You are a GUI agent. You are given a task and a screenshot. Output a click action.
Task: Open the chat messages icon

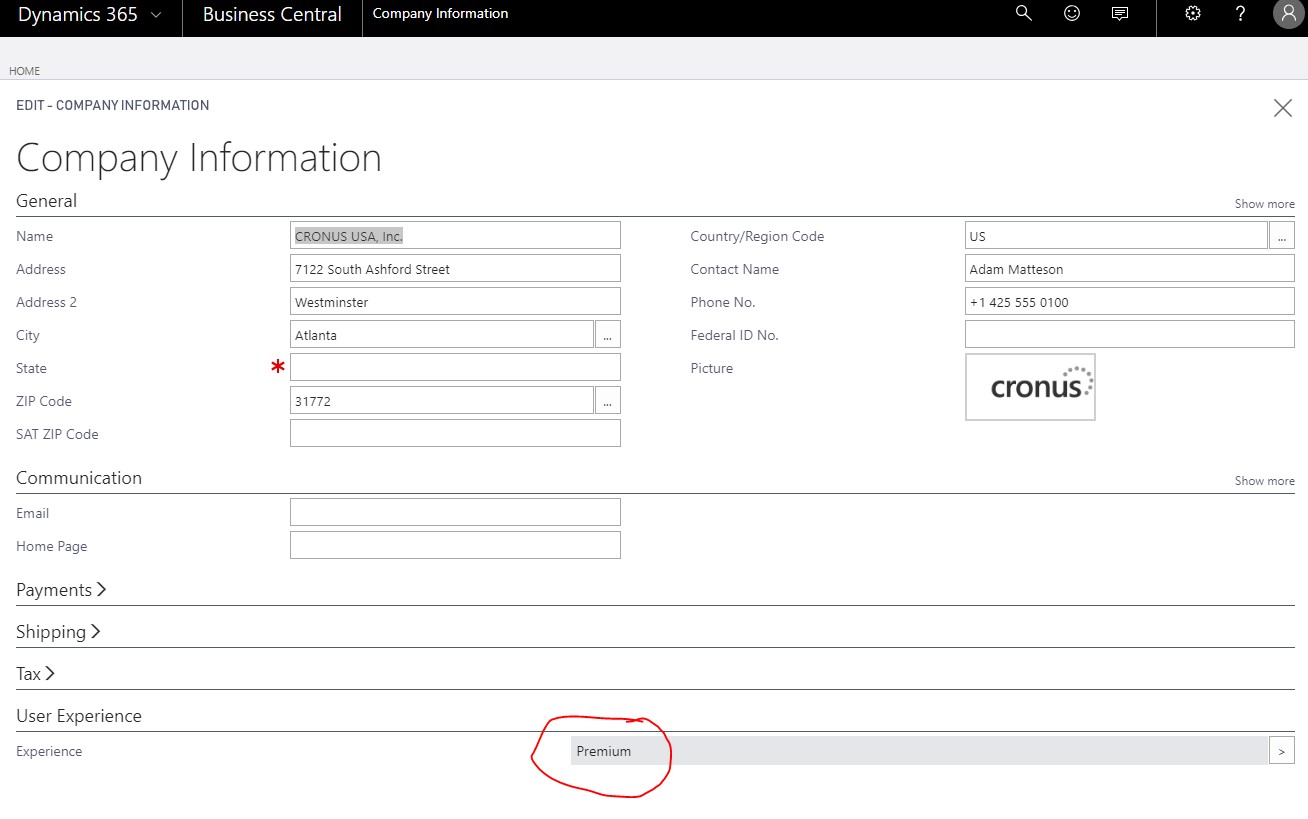point(1120,14)
